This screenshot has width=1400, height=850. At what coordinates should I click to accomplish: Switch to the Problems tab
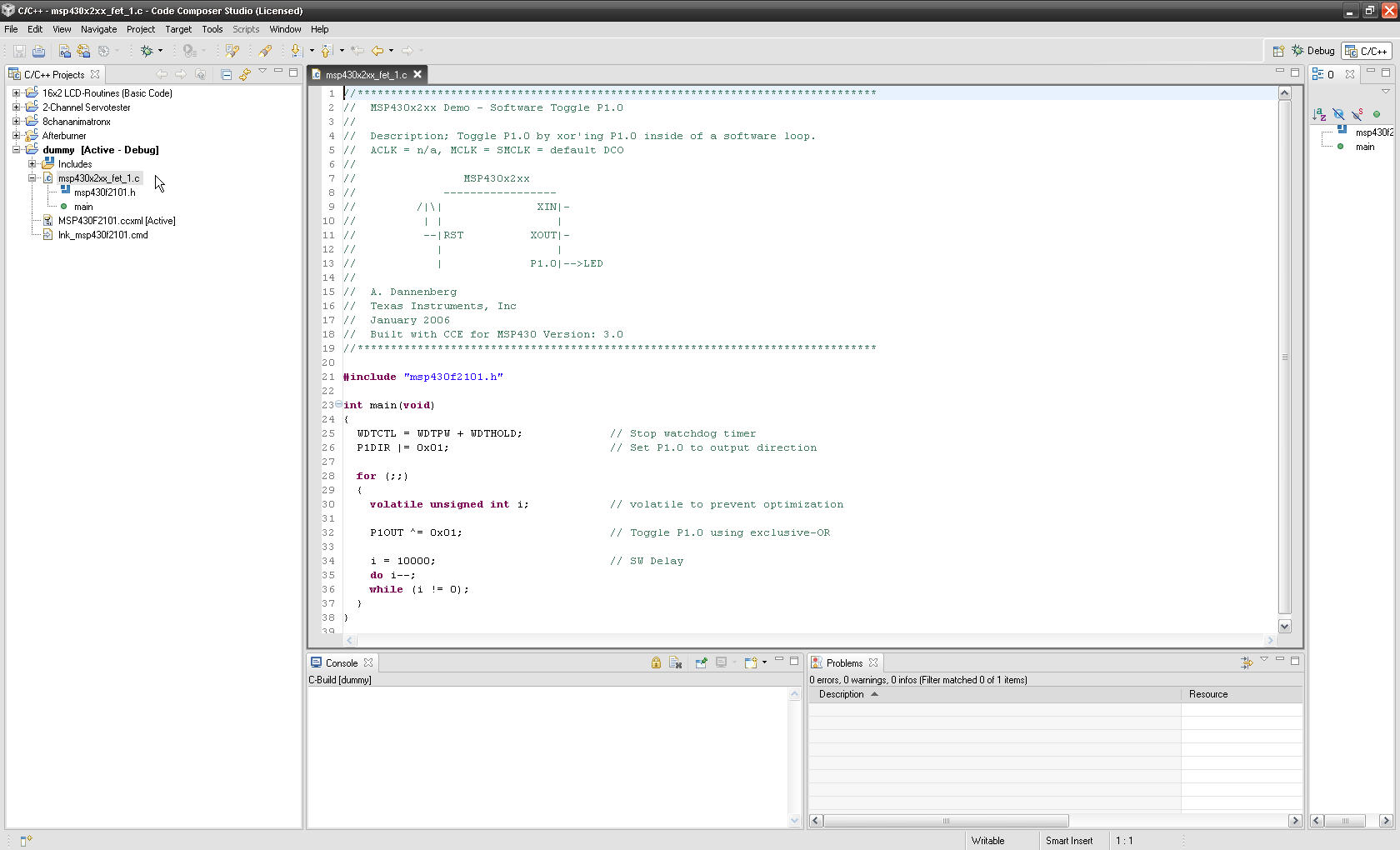coord(844,662)
